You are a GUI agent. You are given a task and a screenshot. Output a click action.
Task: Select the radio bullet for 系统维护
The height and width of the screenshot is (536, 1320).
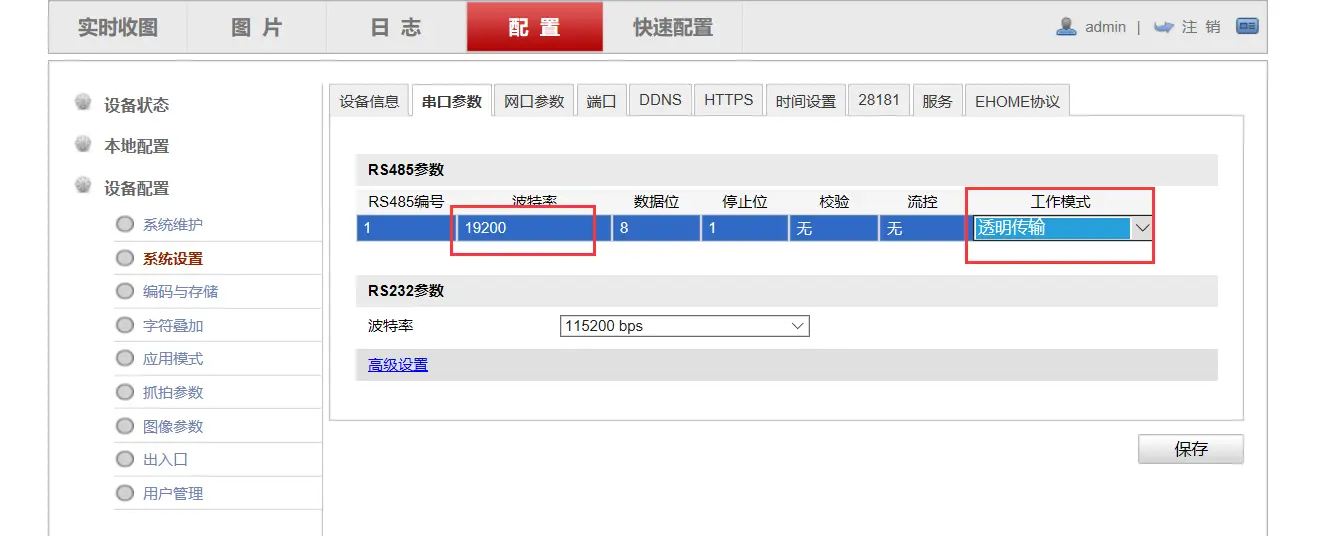click(x=125, y=224)
